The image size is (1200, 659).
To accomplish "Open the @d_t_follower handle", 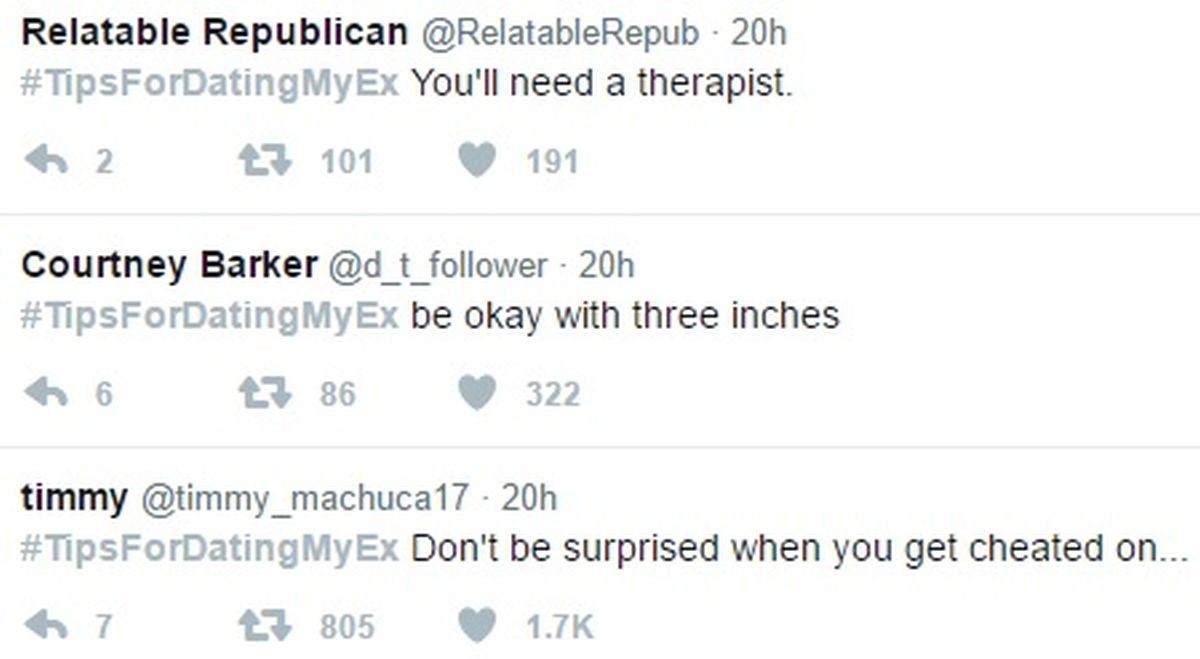I will (x=438, y=267).
